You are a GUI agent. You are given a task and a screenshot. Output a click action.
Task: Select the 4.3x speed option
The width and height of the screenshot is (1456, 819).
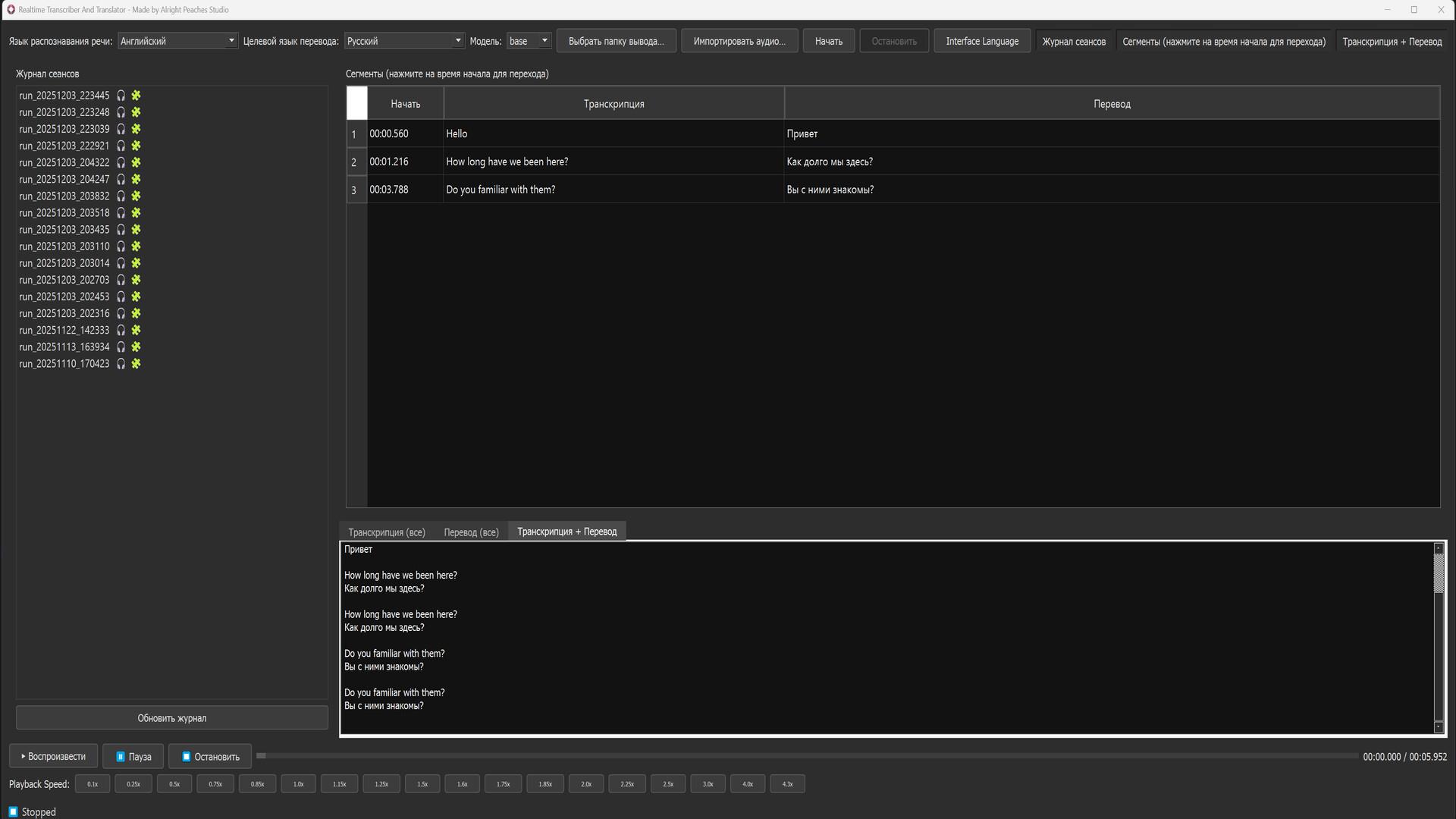click(x=787, y=783)
